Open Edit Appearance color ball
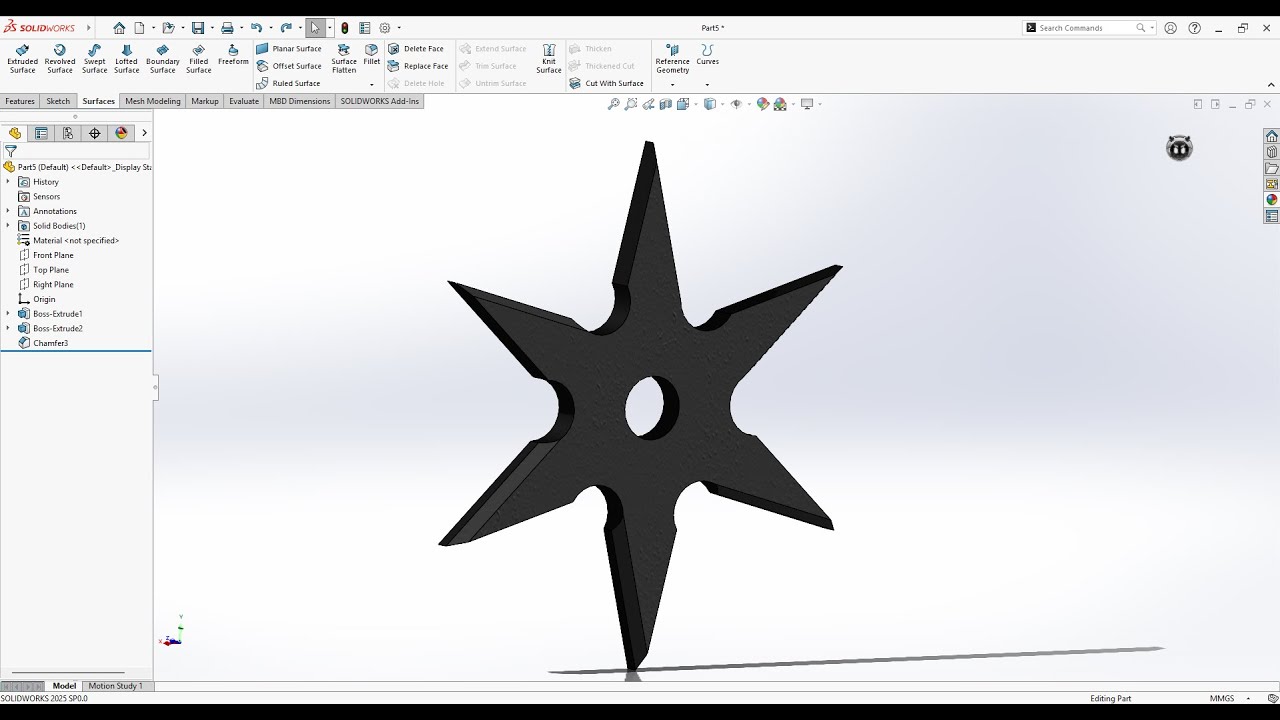This screenshot has width=1280, height=720. tap(763, 104)
